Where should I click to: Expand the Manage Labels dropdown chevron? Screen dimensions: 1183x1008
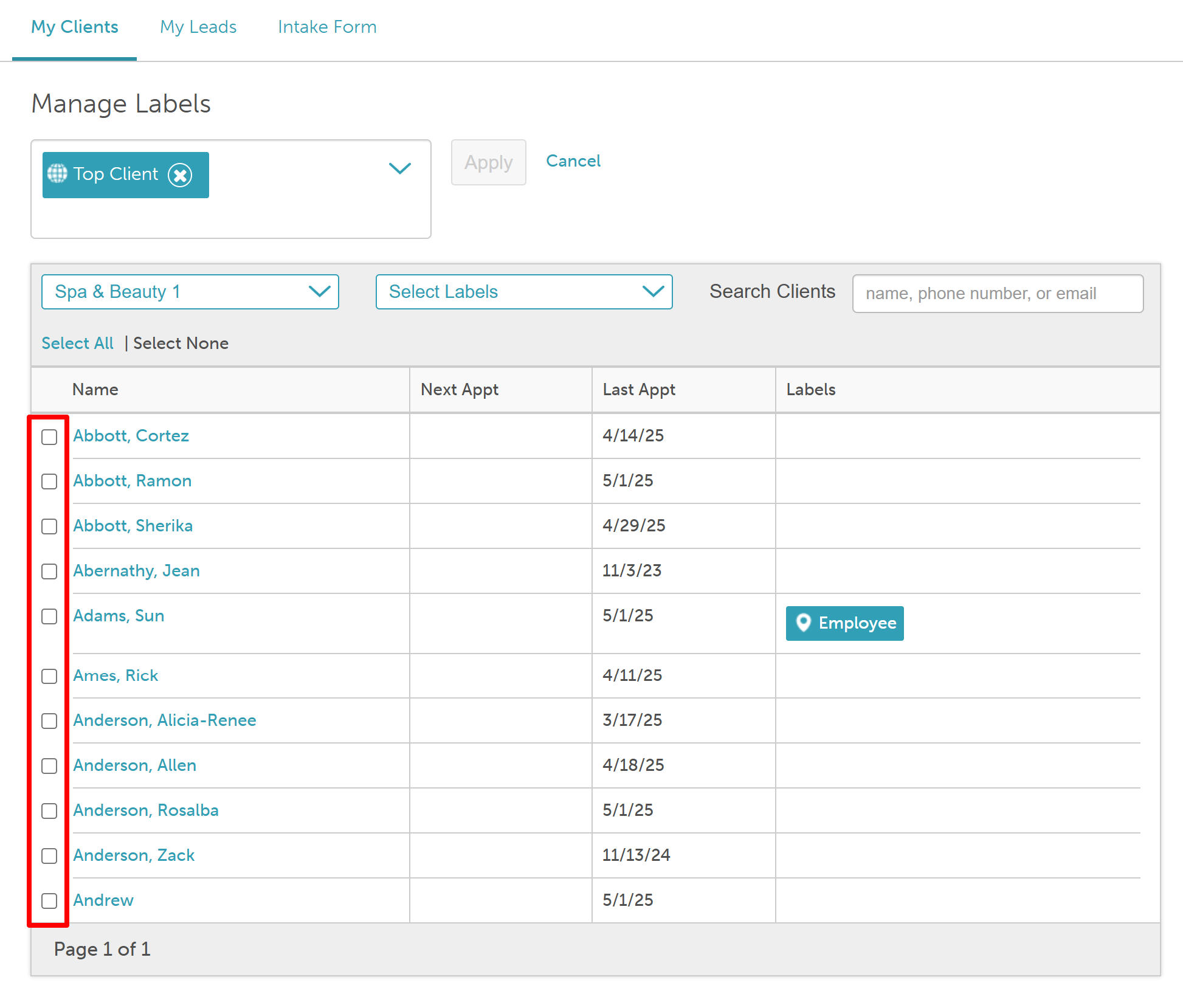tap(399, 168)
